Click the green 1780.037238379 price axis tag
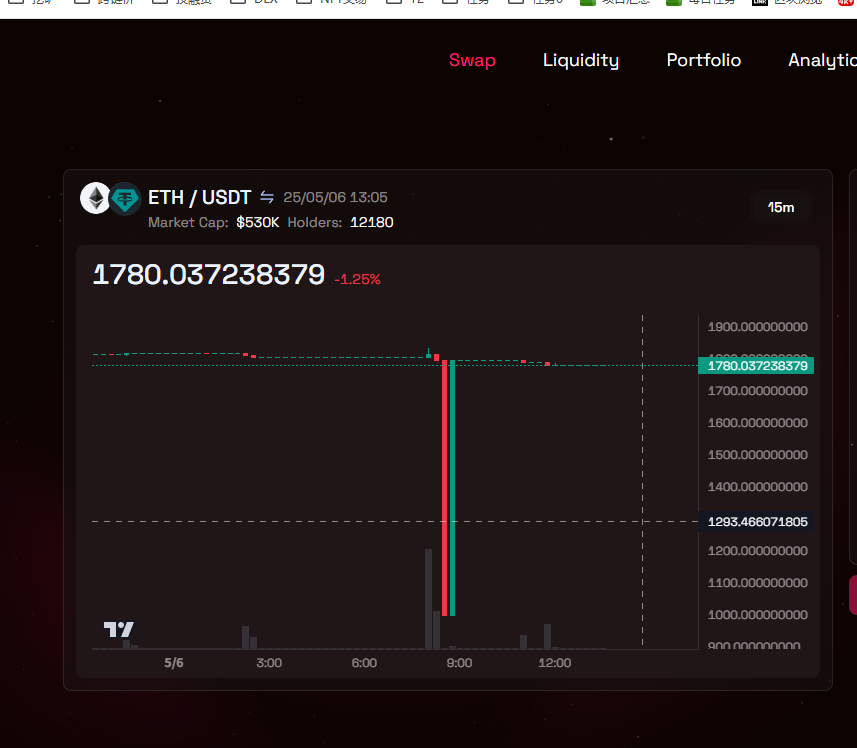 pos(756,366)
